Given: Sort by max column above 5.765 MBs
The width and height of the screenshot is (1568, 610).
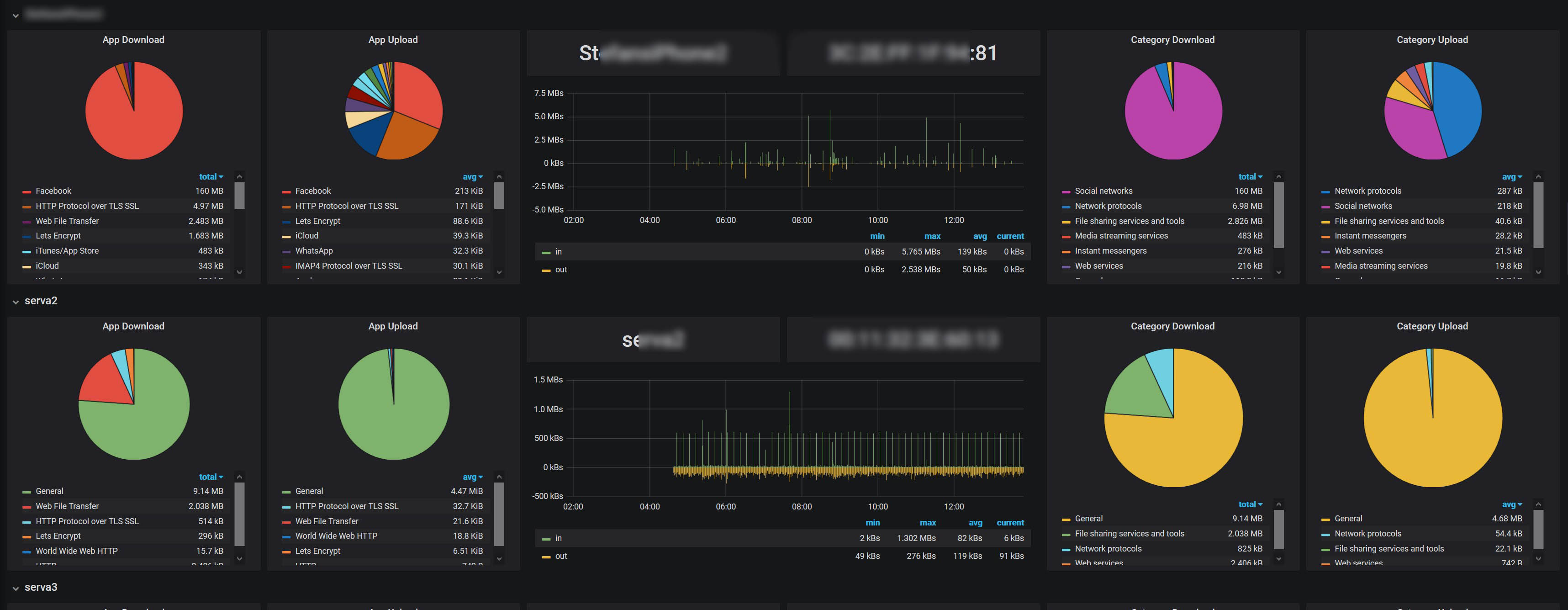Looking at the screenshot, I should coord(932,236).
